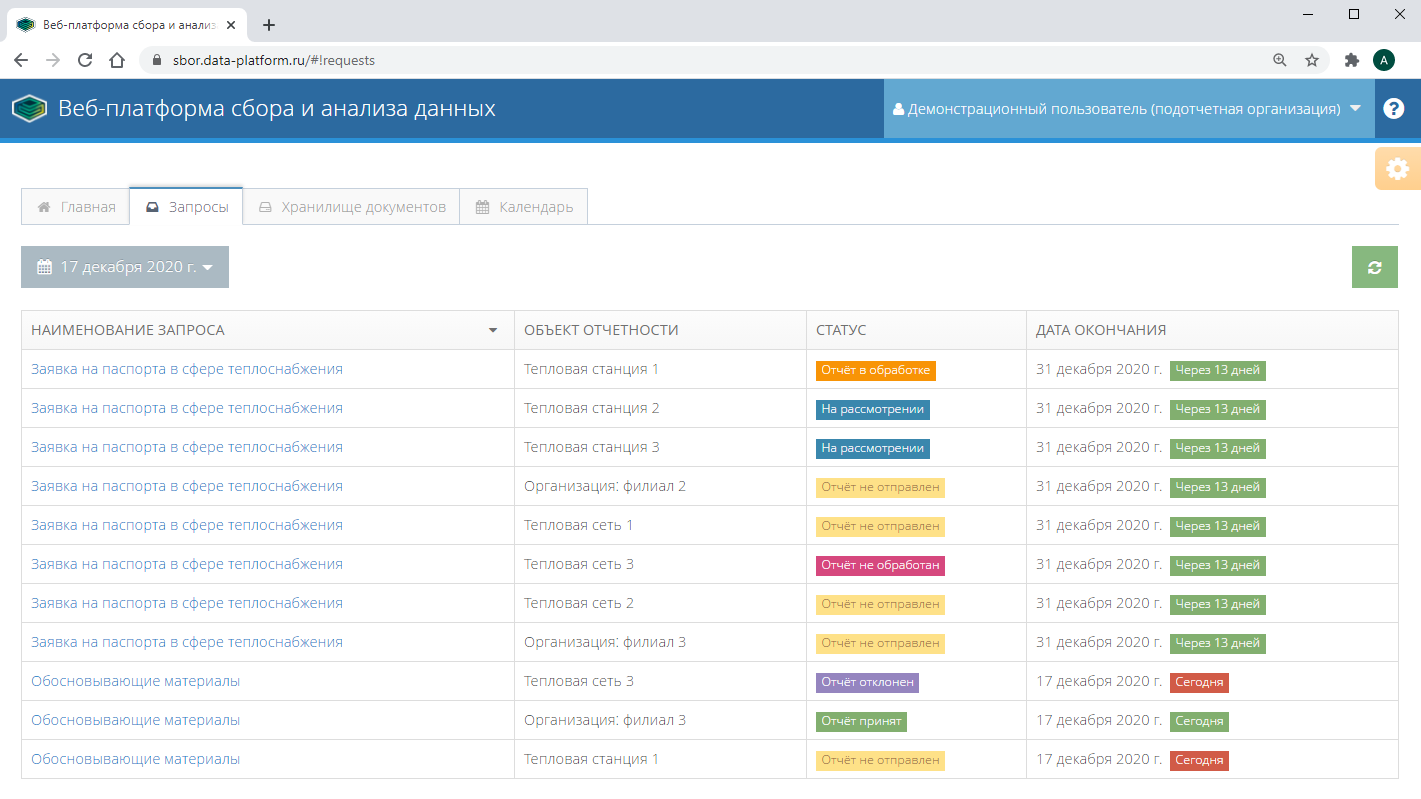Close the current browser tab
Image resolution: width=1421 pixels, height=799 pixels.
[233, 25]
